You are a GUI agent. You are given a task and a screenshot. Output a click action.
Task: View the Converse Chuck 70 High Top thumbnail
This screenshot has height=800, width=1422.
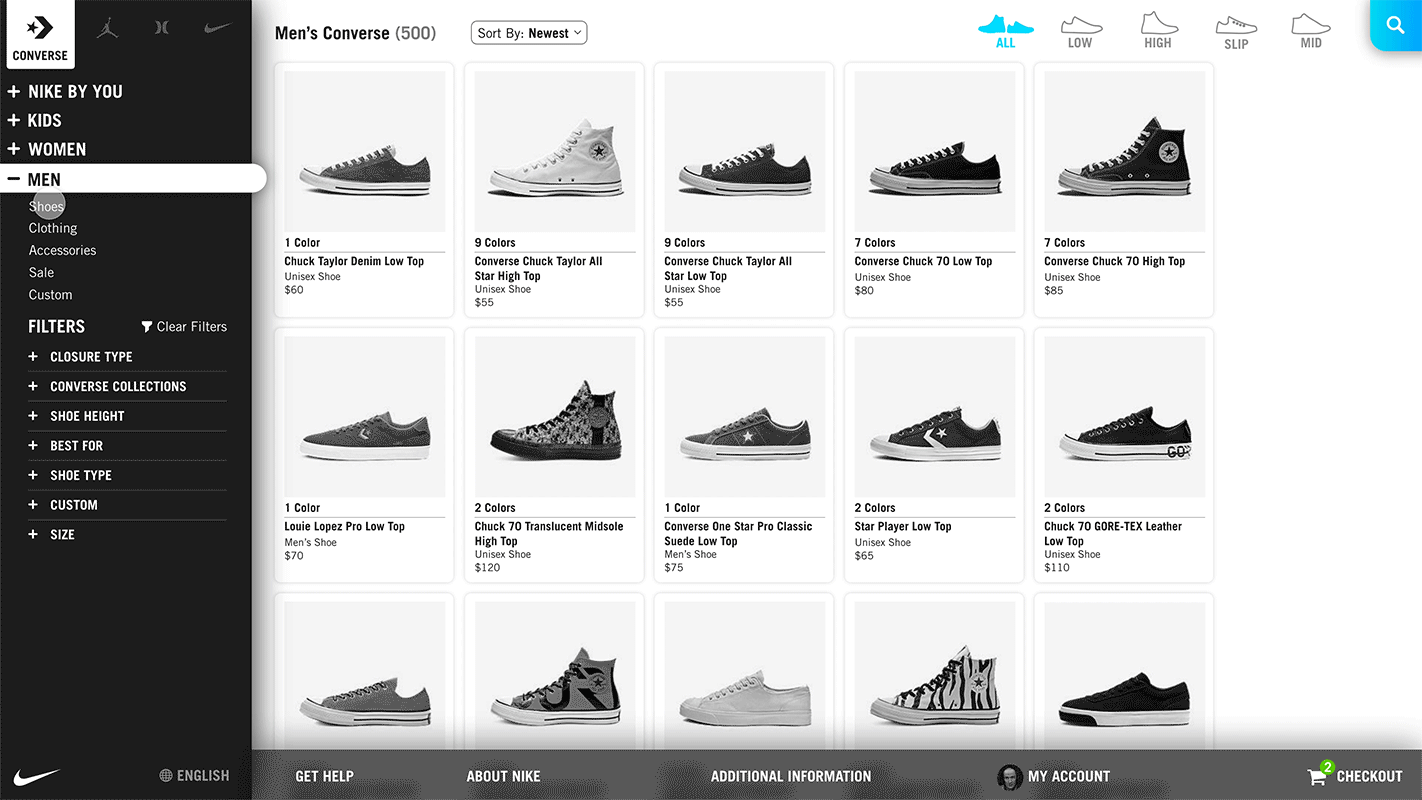pos(1123,150)
